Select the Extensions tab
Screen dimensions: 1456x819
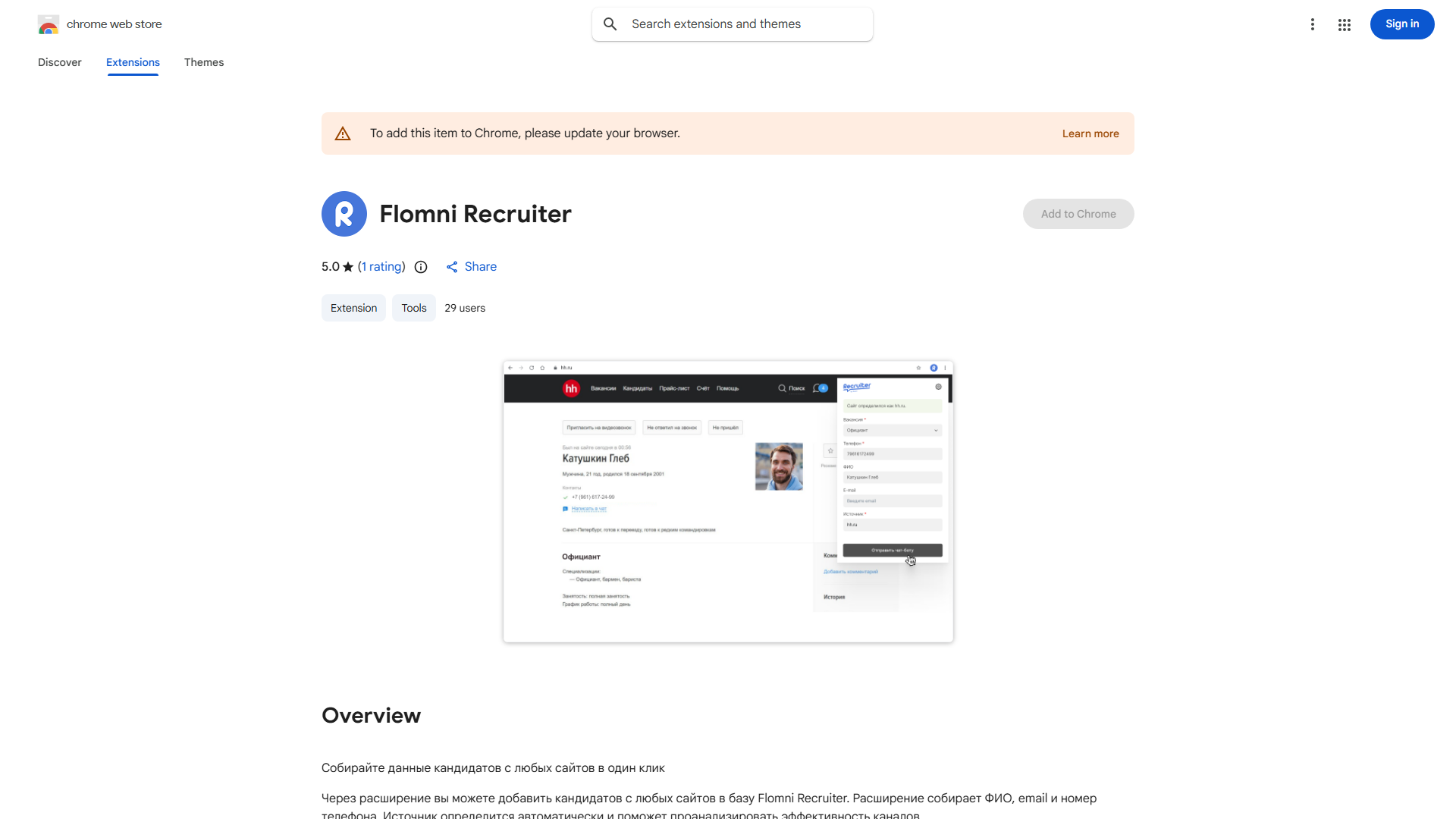click(133, 62)
